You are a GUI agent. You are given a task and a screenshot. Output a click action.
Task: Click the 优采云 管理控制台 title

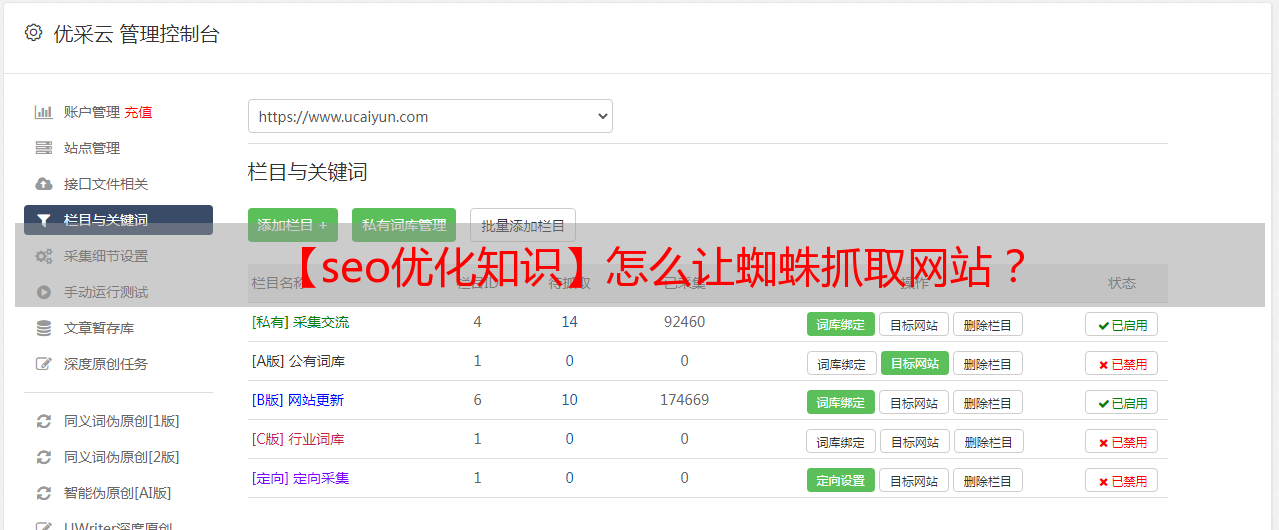pyautogui.click(x=136, y=34)
